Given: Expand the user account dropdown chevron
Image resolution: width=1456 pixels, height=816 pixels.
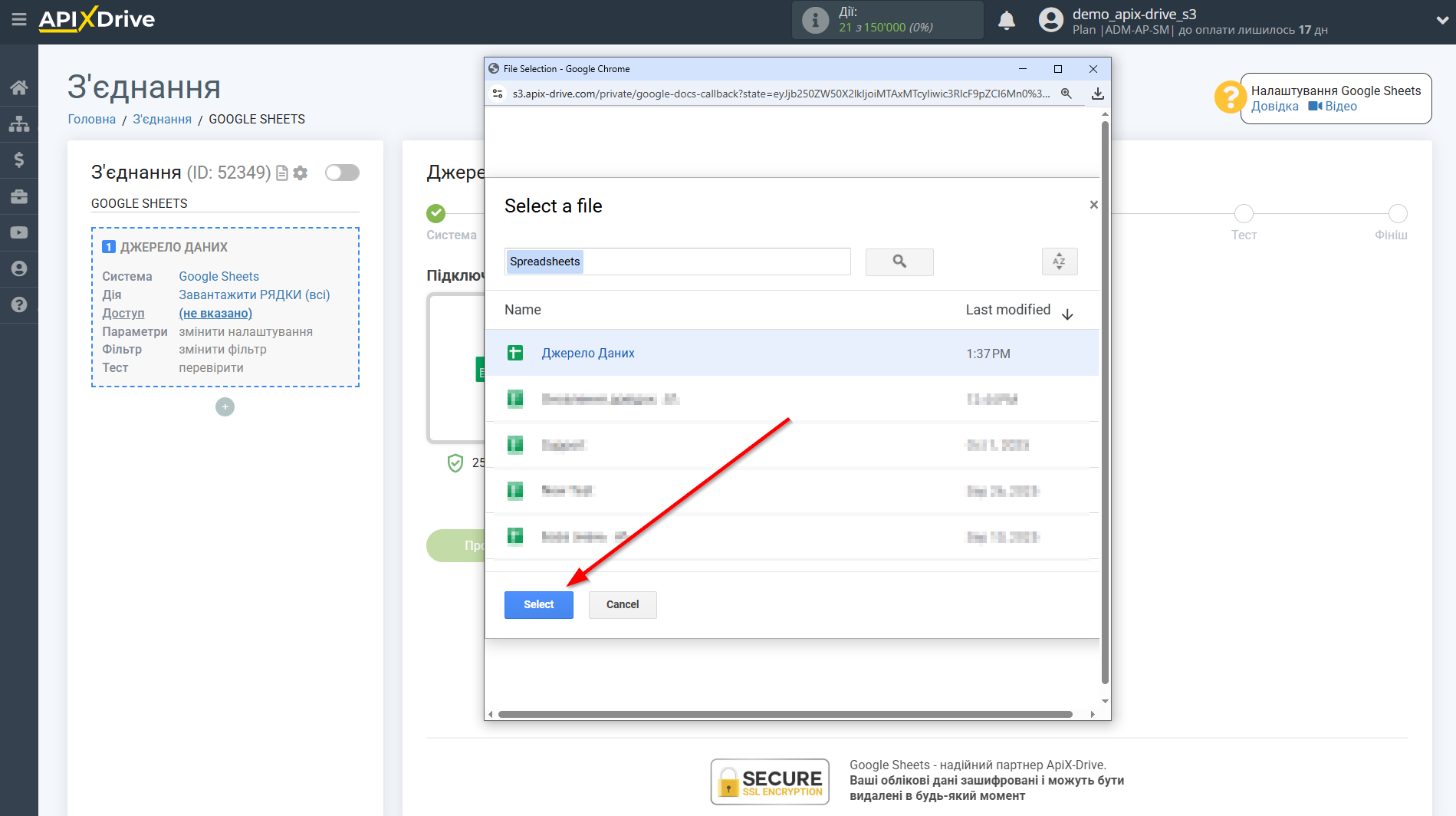Looking at the screenshot, I should tap(1441, 21).
